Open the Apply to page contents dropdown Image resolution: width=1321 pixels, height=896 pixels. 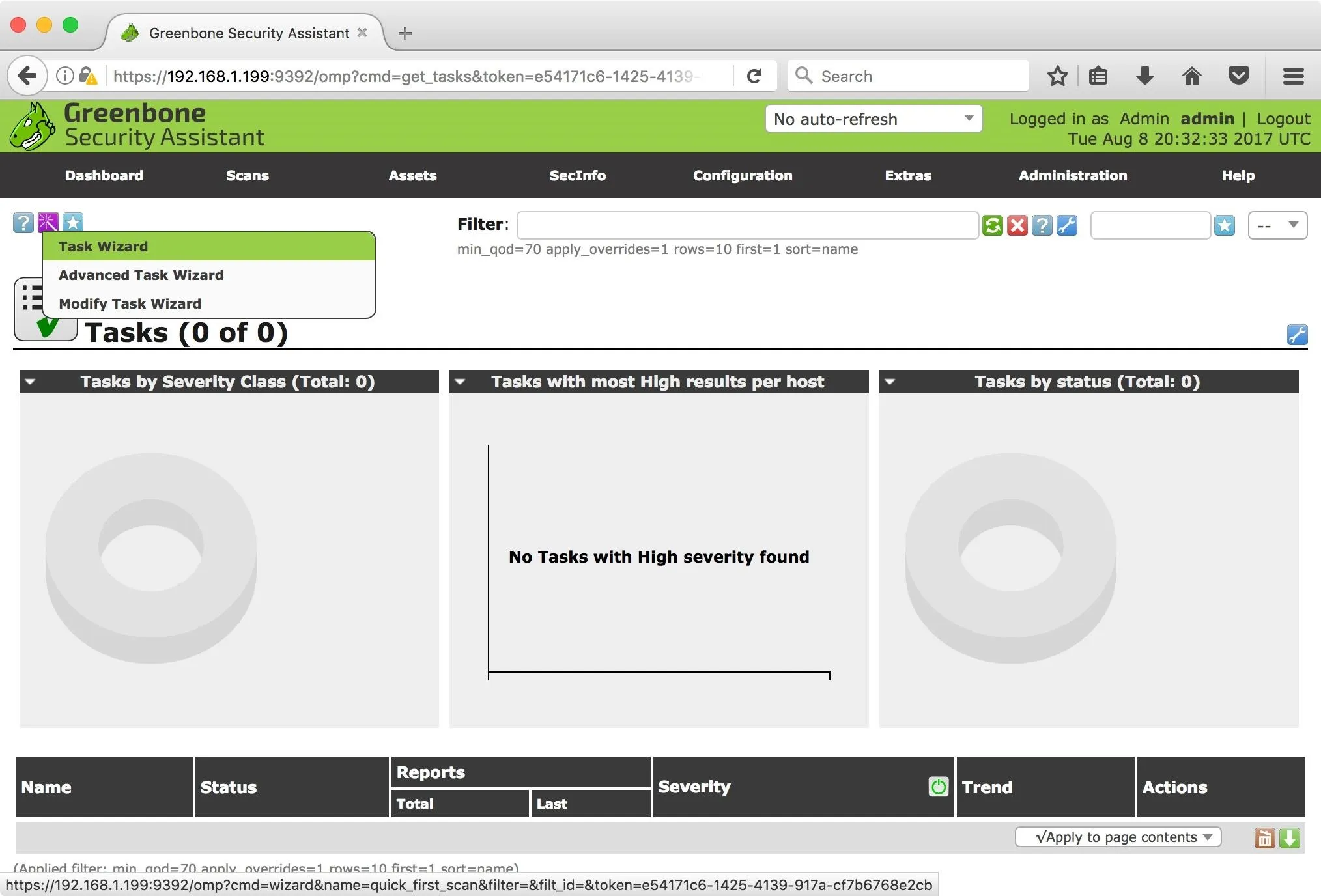1118,837
